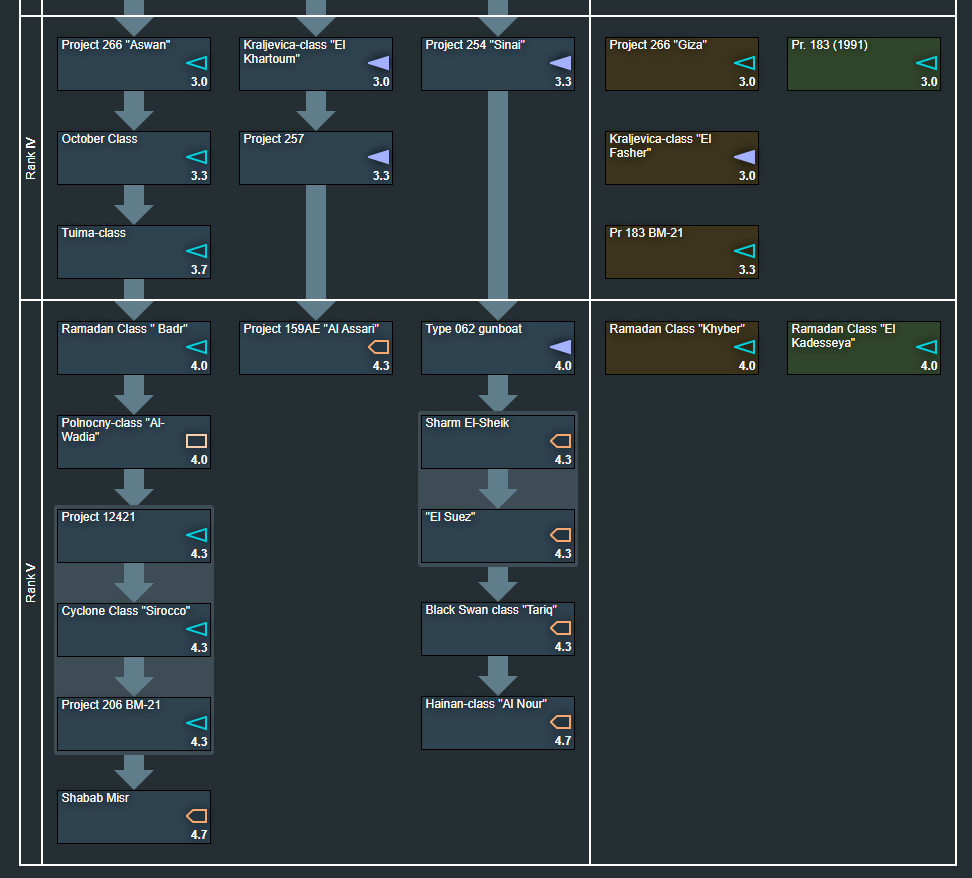The width and height of the screenshot is (972, 878).
Task: Click the filled triangle icon on Project 257
Action: (x=379, y=157)
